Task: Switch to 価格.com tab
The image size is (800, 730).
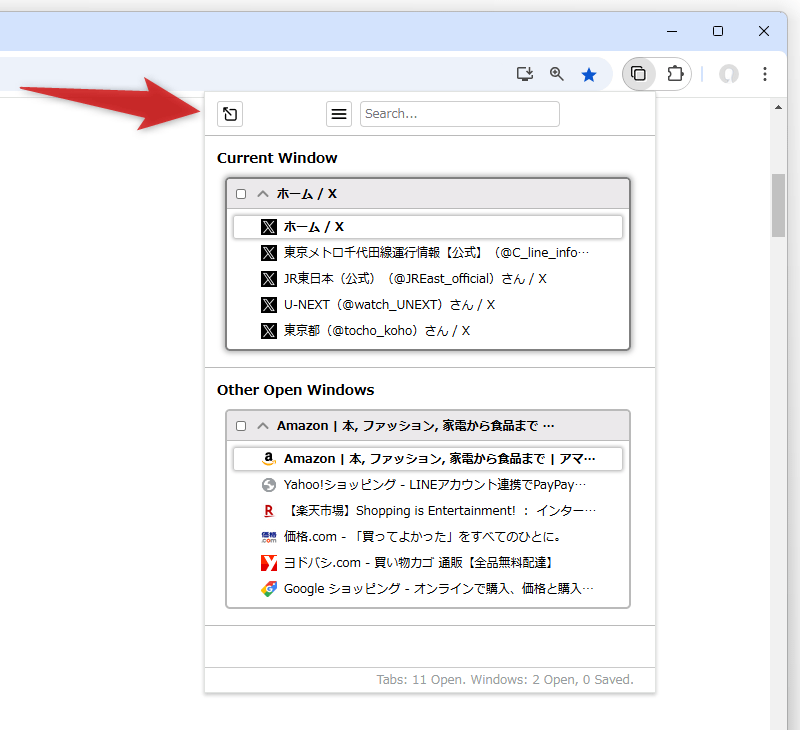Action: pyautogui.click(x=428, y=537)
